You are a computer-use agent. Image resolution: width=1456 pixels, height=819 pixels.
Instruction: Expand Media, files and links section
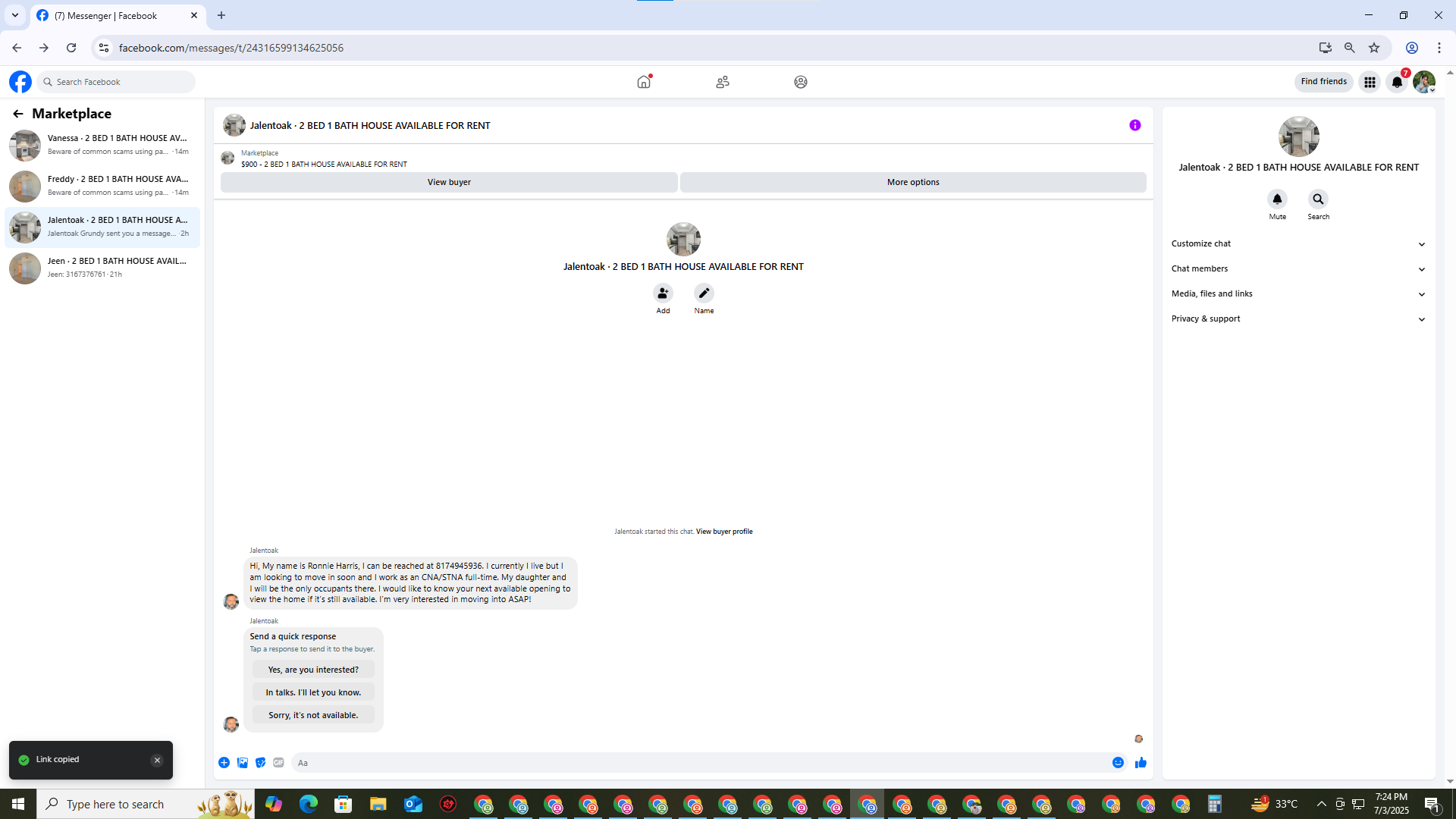(1298, 293)
